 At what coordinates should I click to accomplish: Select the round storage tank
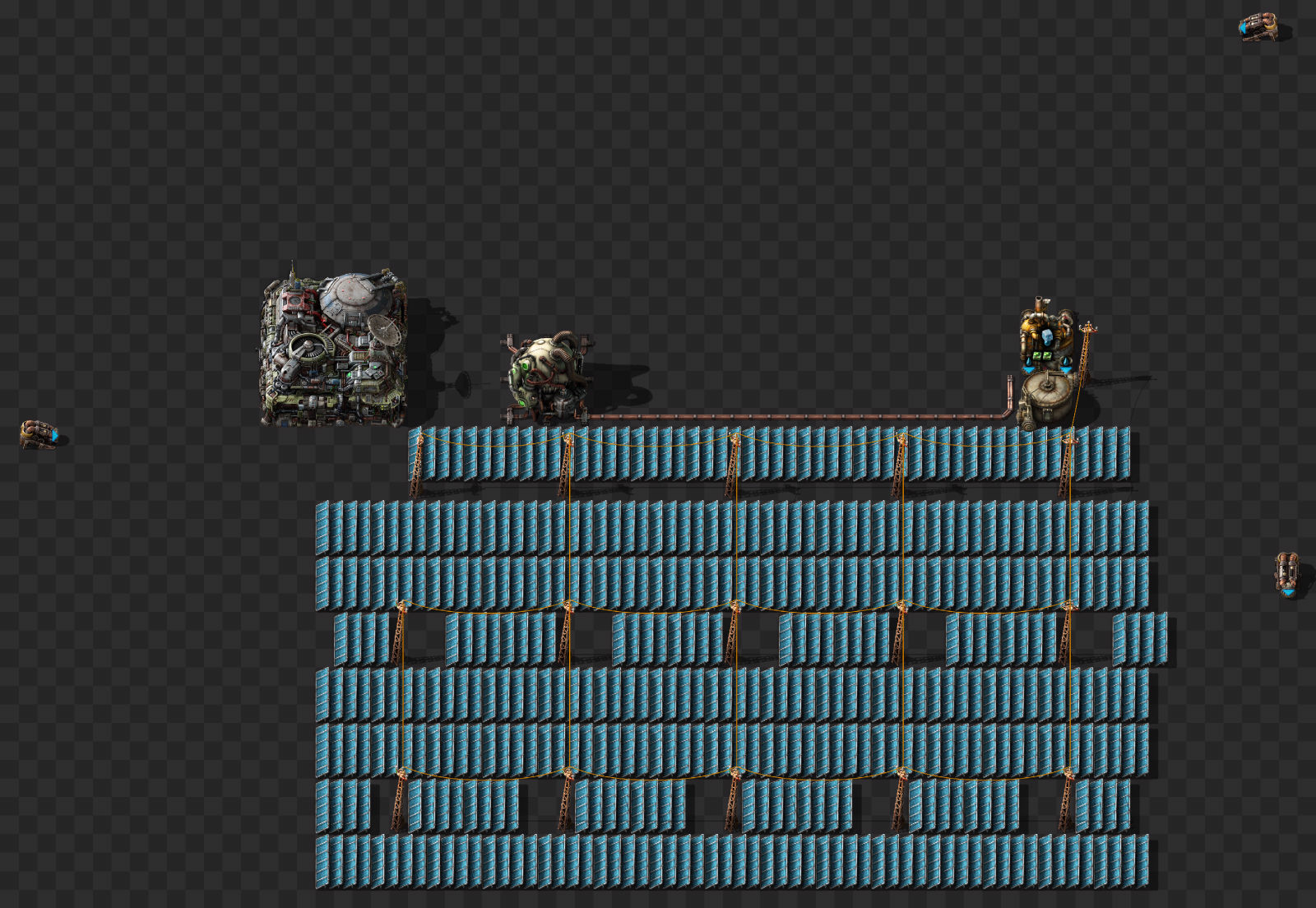pos(1048,399)
